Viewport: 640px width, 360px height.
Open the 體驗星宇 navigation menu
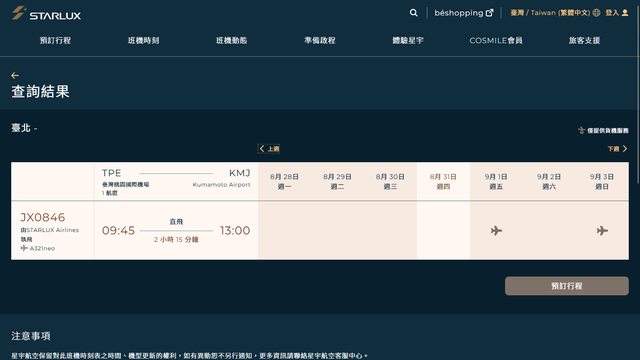pos(408,40)
